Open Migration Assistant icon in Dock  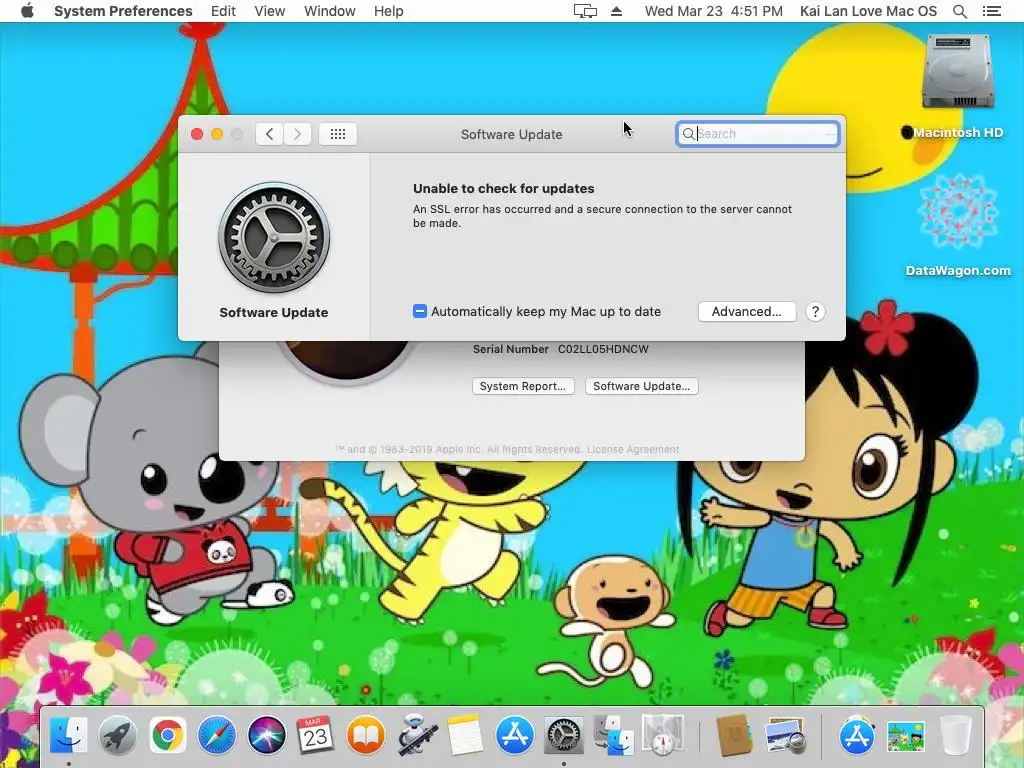click(x=614, y=735)
